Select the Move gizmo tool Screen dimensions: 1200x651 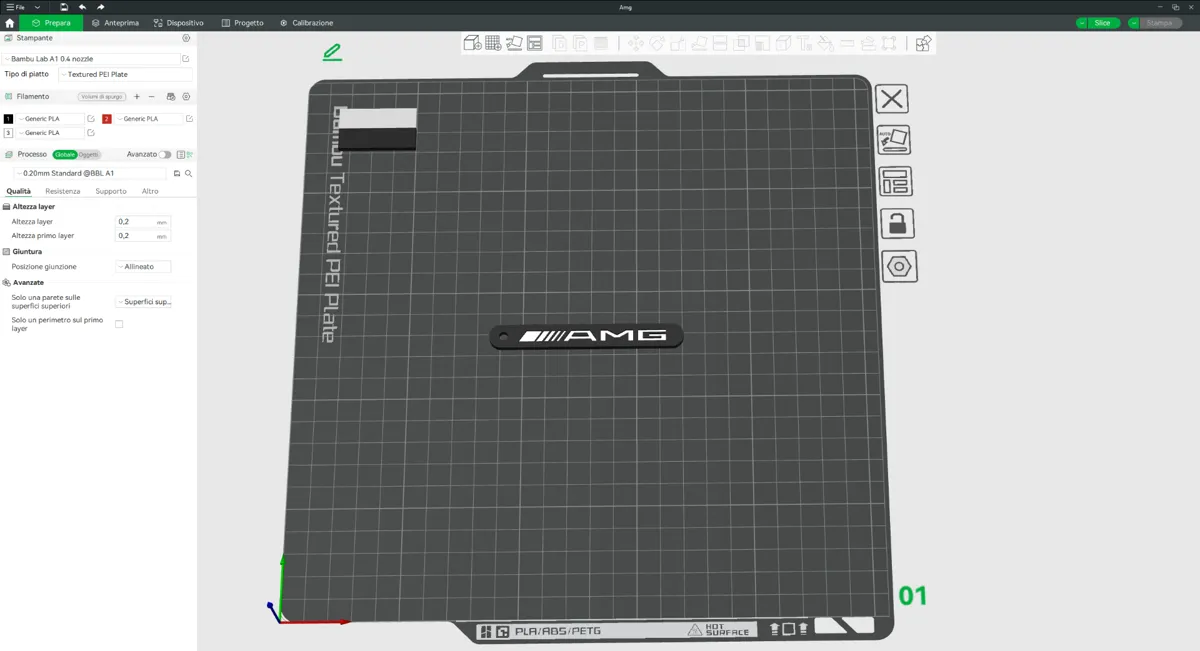[635, 43]
